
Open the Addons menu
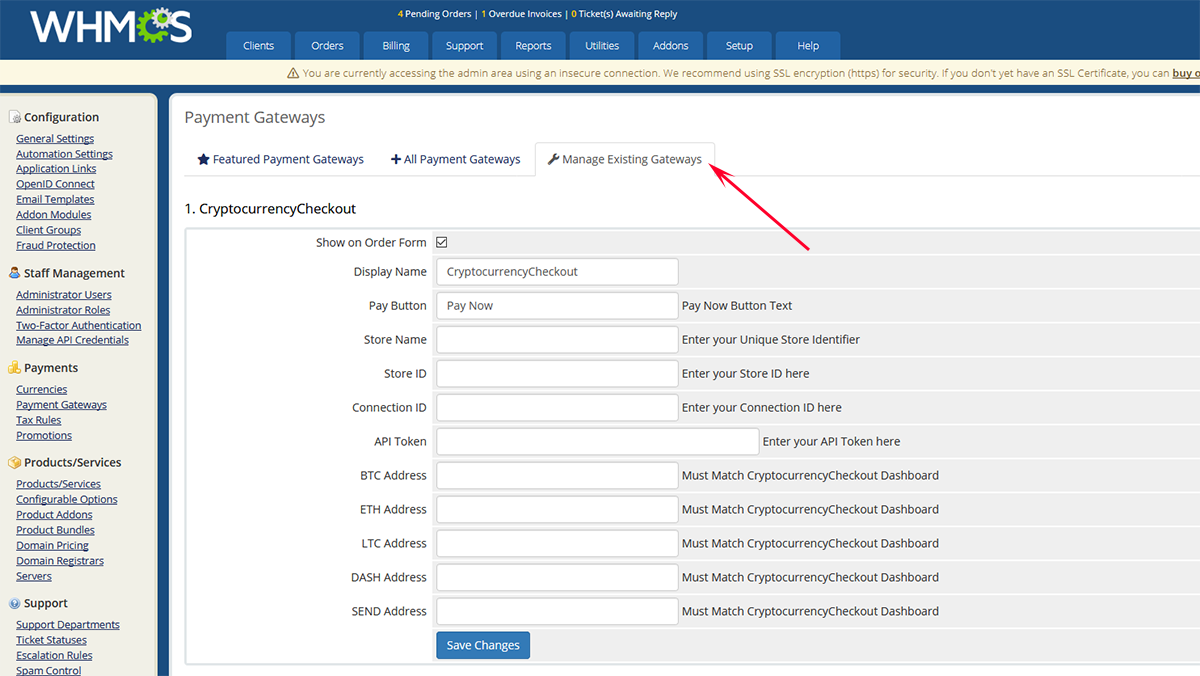(671, 46)
